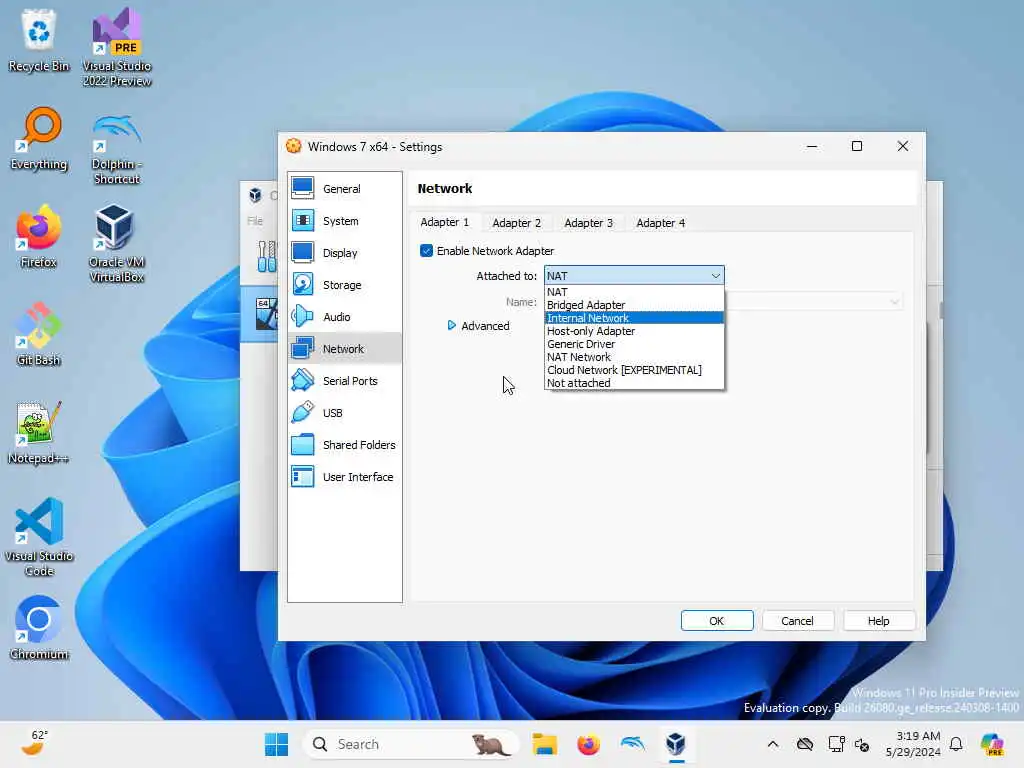The height and width of the screenshot is (768, 1024).
Task: Click the Windows Start button
Action: [x=276, y=744]
